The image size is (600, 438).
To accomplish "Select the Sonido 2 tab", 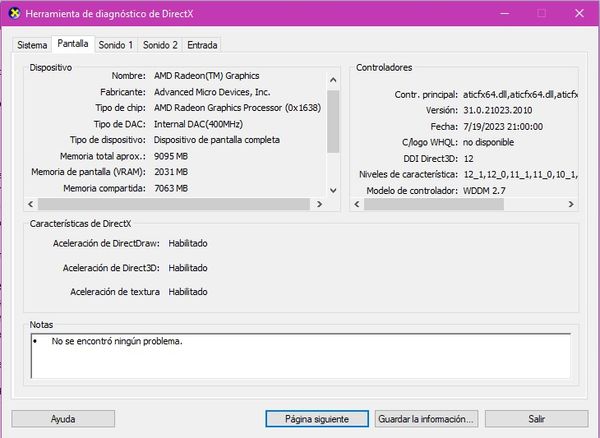I will [160, 45].
